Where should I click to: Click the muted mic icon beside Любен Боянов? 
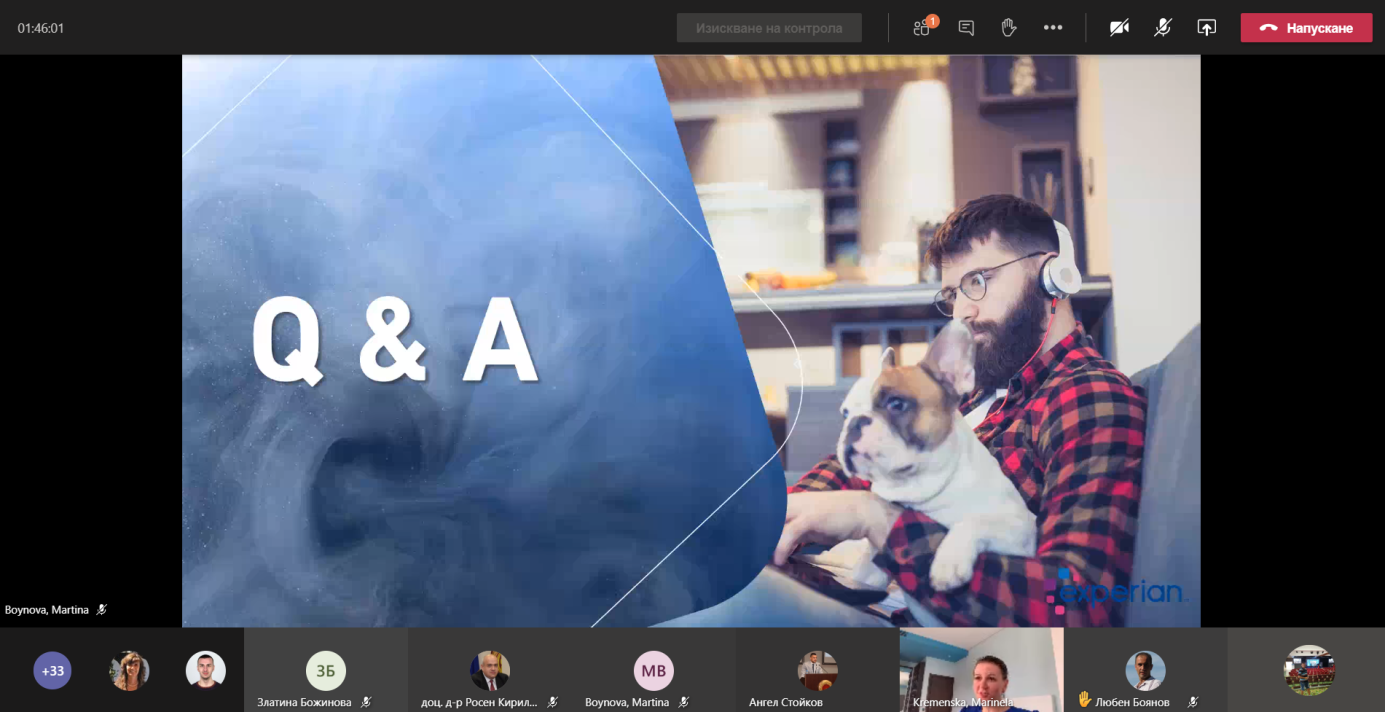pyautogui.click(x=1193, y=702)
